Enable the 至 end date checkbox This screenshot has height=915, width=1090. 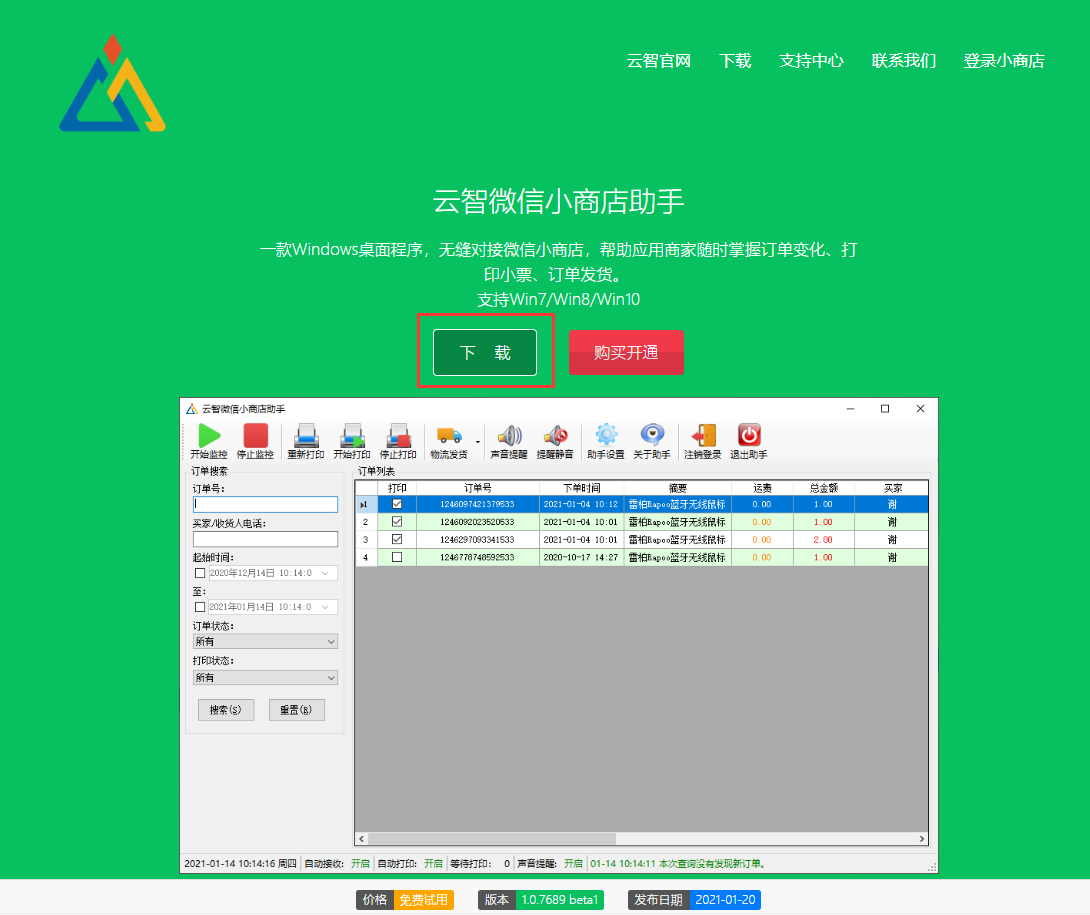tap(200, 607)
